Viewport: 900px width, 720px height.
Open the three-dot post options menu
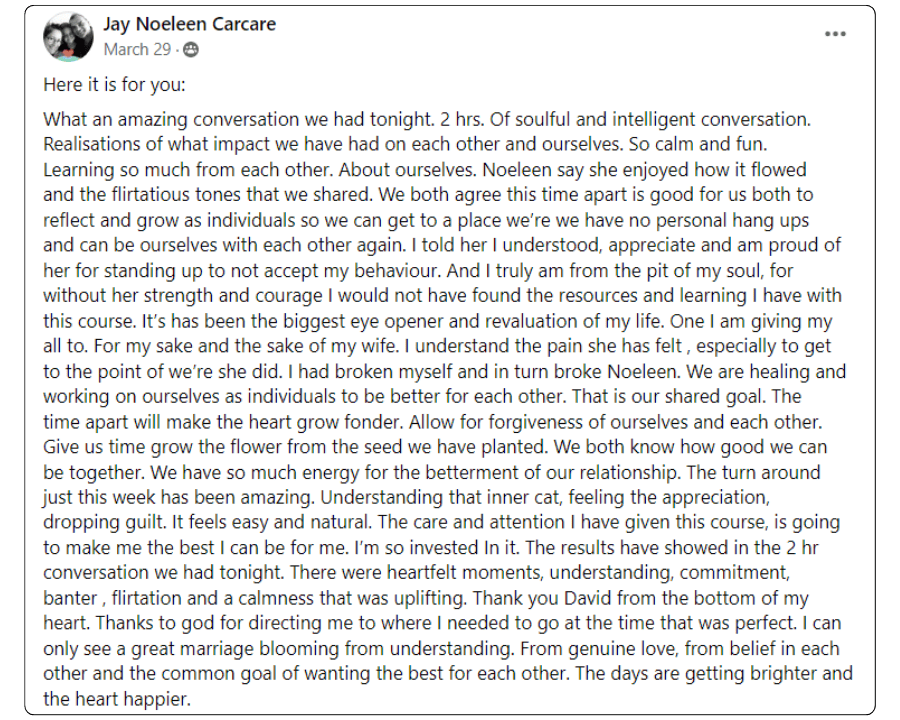coord(835,34)
